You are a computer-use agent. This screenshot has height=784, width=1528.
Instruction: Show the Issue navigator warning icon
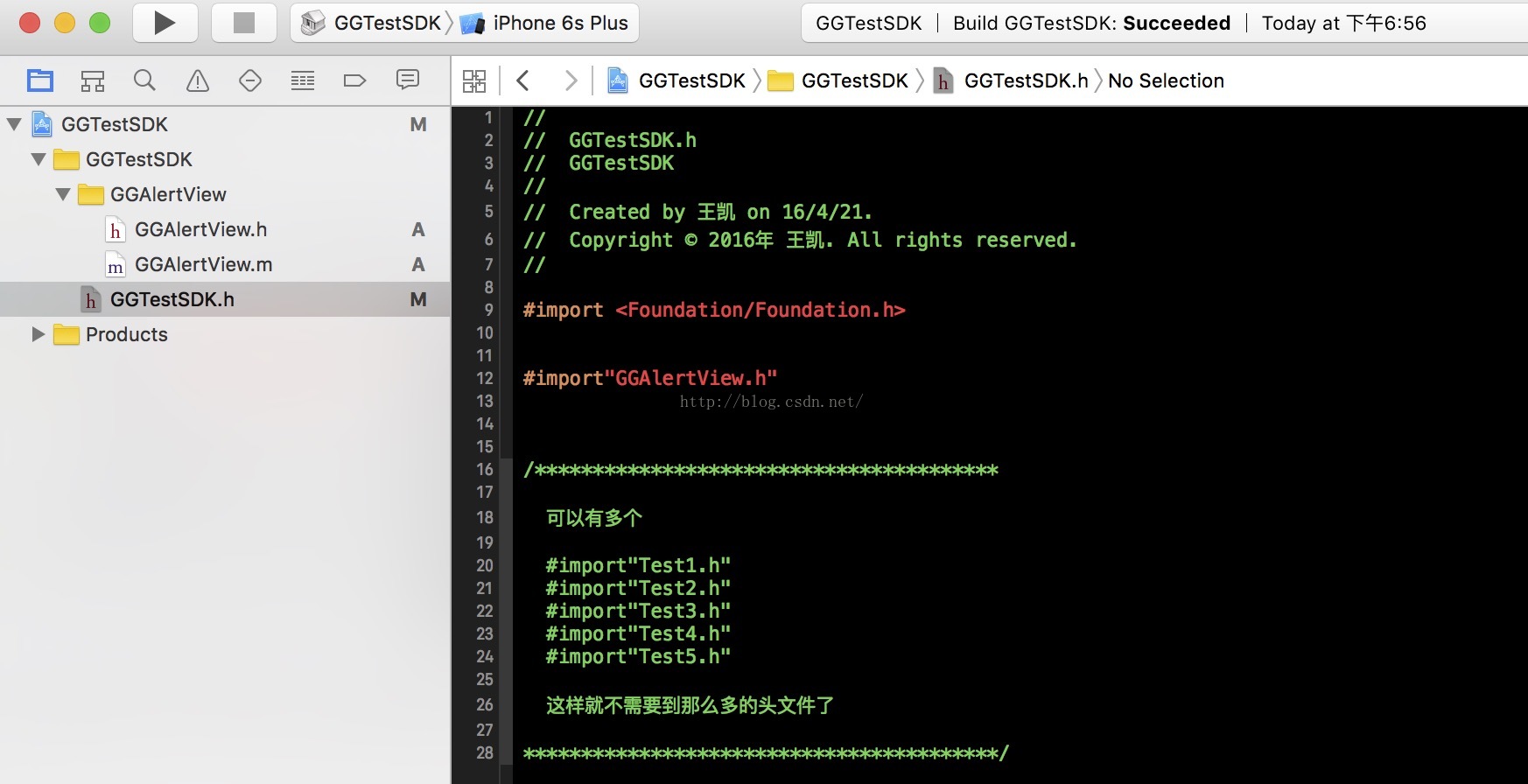[198, 81]
